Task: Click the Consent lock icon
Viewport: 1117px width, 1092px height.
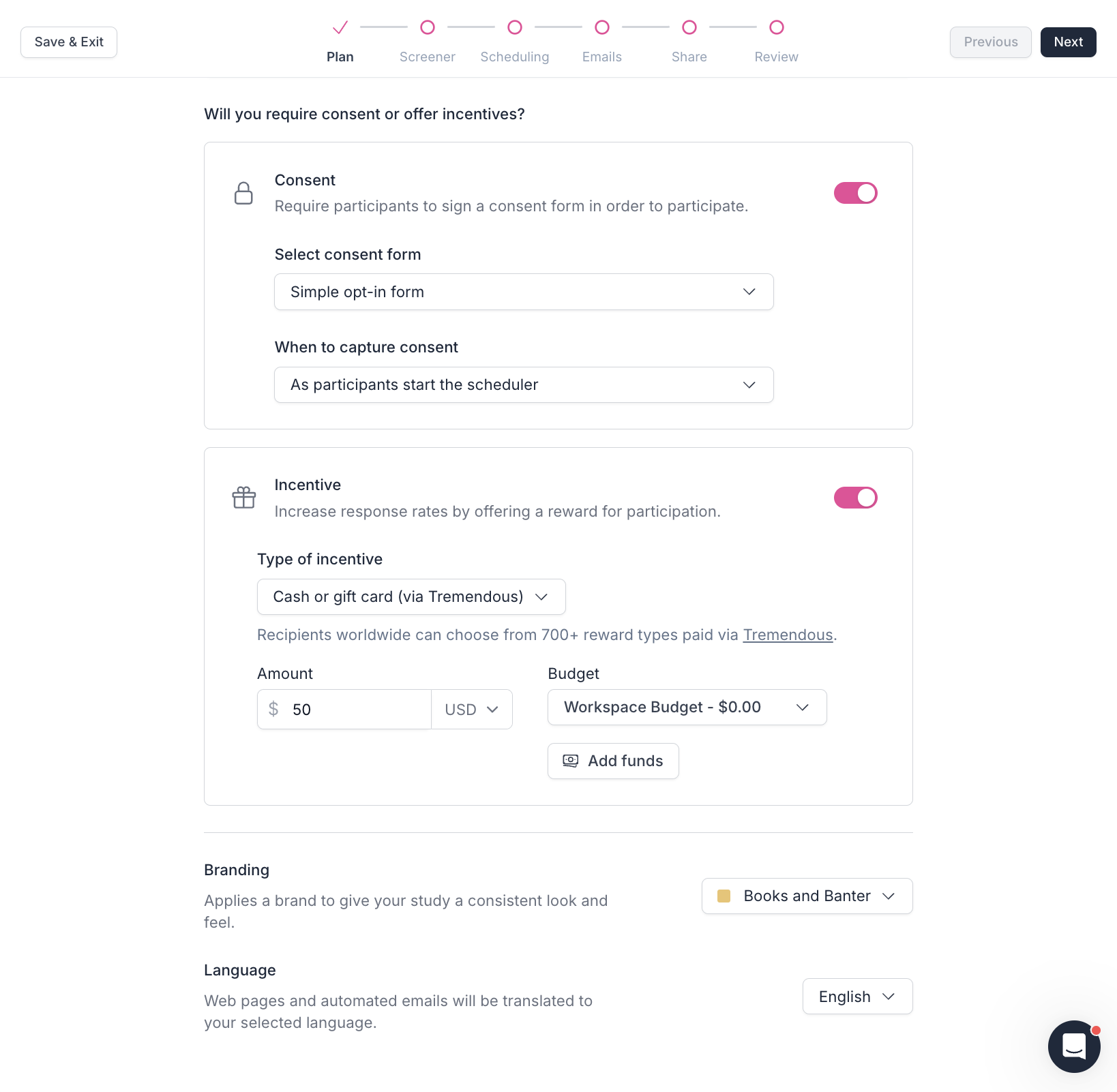Action: 243,193
